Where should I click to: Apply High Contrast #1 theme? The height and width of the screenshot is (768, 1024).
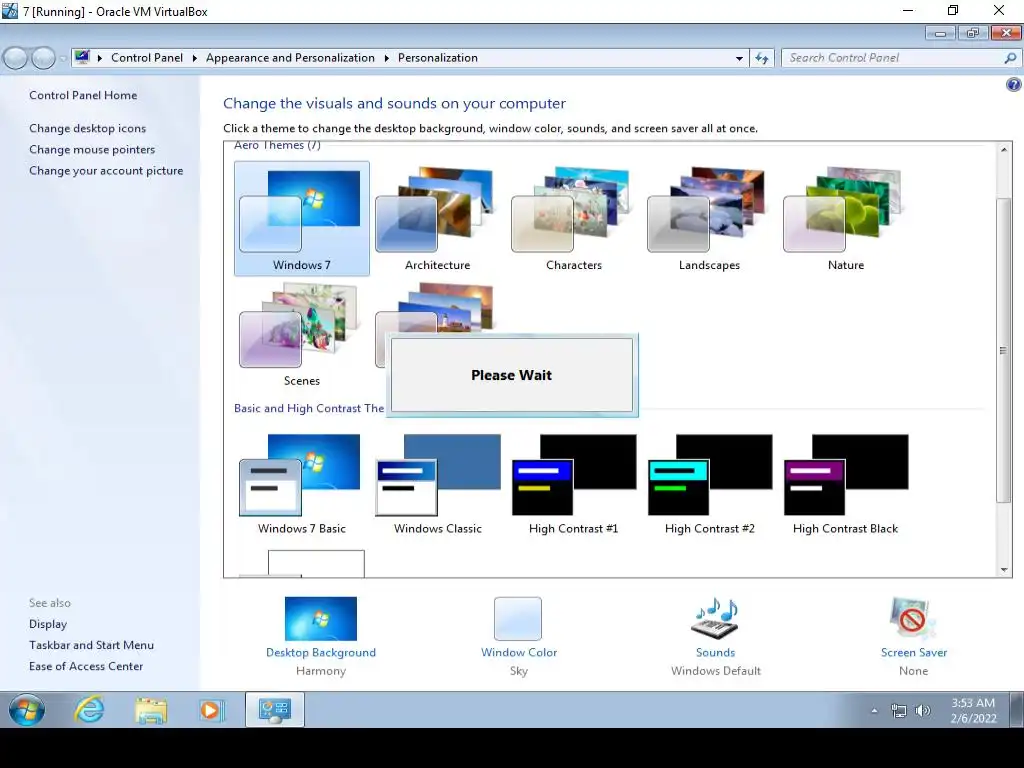[573, 484]
